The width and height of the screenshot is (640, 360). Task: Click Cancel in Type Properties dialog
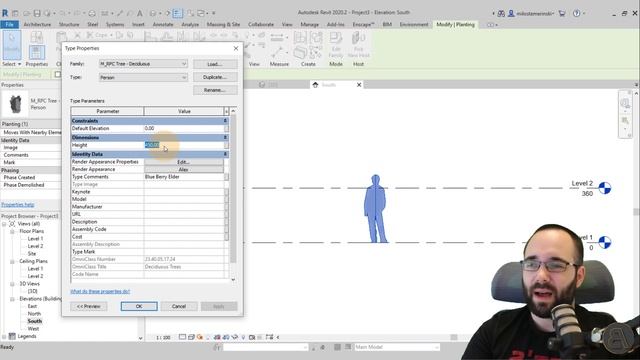click(x=179, y=306)
